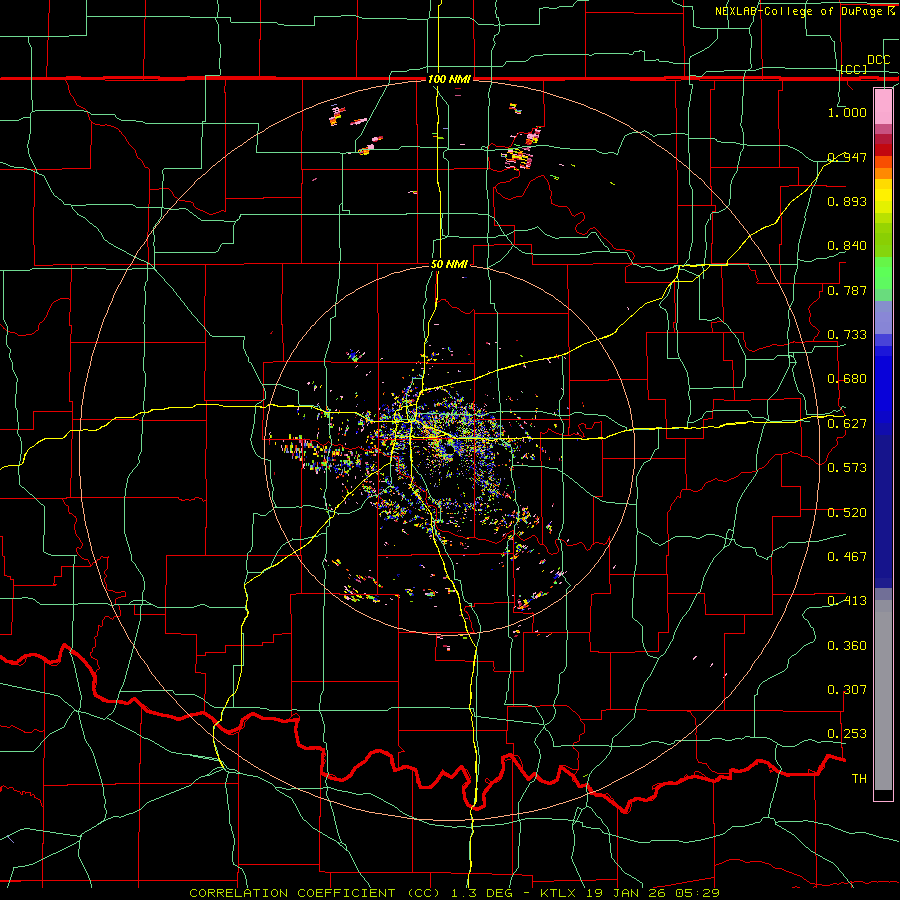
Task: Pick the pink band atop the color scale
Action: [883, 106]
